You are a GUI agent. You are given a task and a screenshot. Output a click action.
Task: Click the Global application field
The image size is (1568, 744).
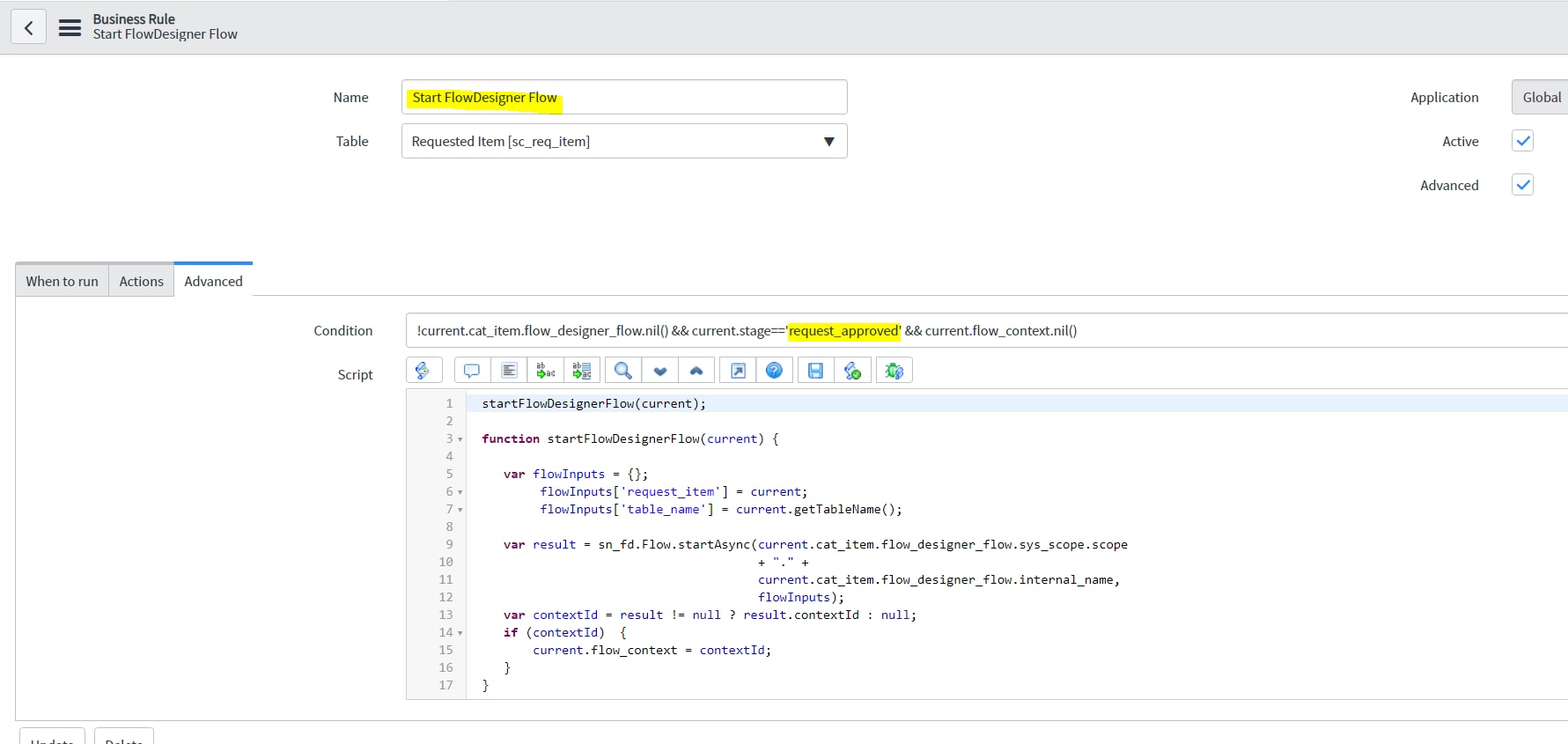coord(1540,97)
